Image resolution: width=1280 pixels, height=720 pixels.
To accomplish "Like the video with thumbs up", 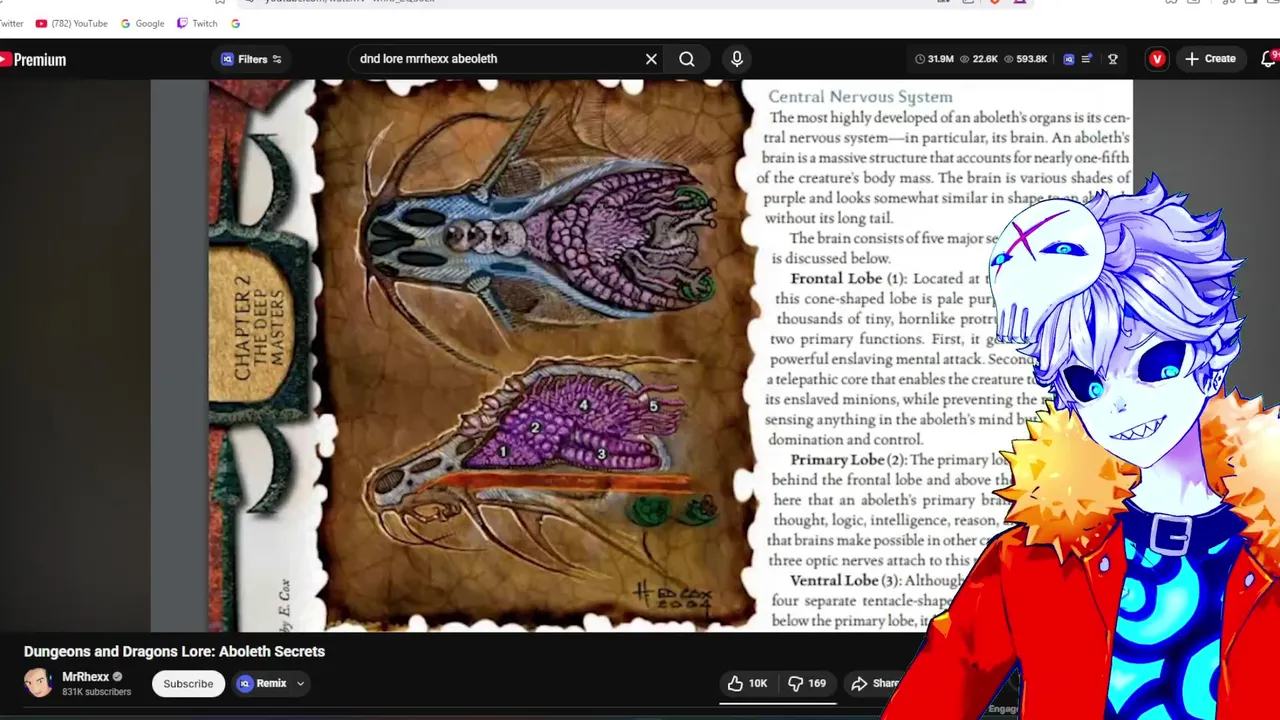I will click(747, 683).
